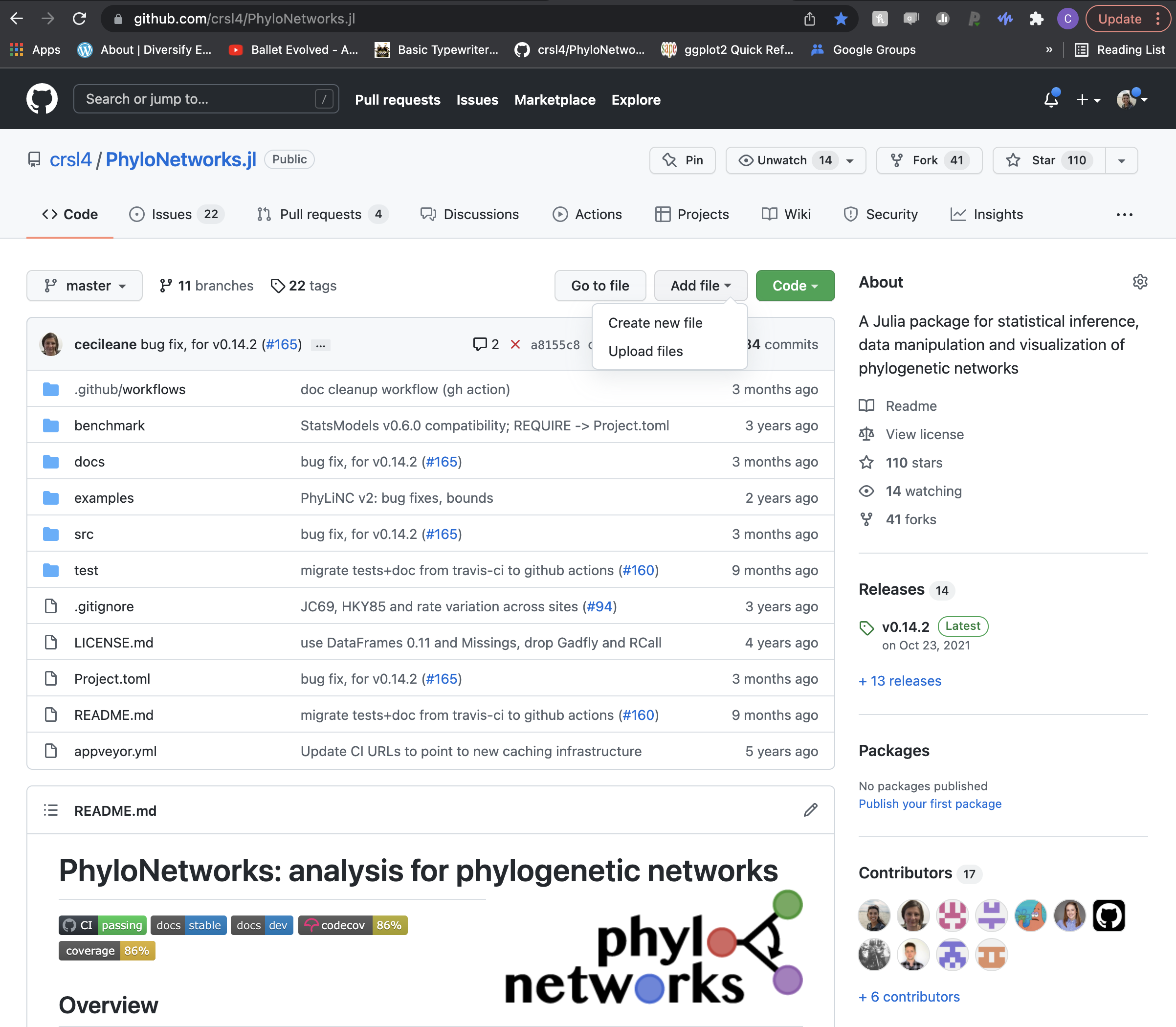
Task: Expand the commit message ellipsis
Action: (x=320, y=345)
